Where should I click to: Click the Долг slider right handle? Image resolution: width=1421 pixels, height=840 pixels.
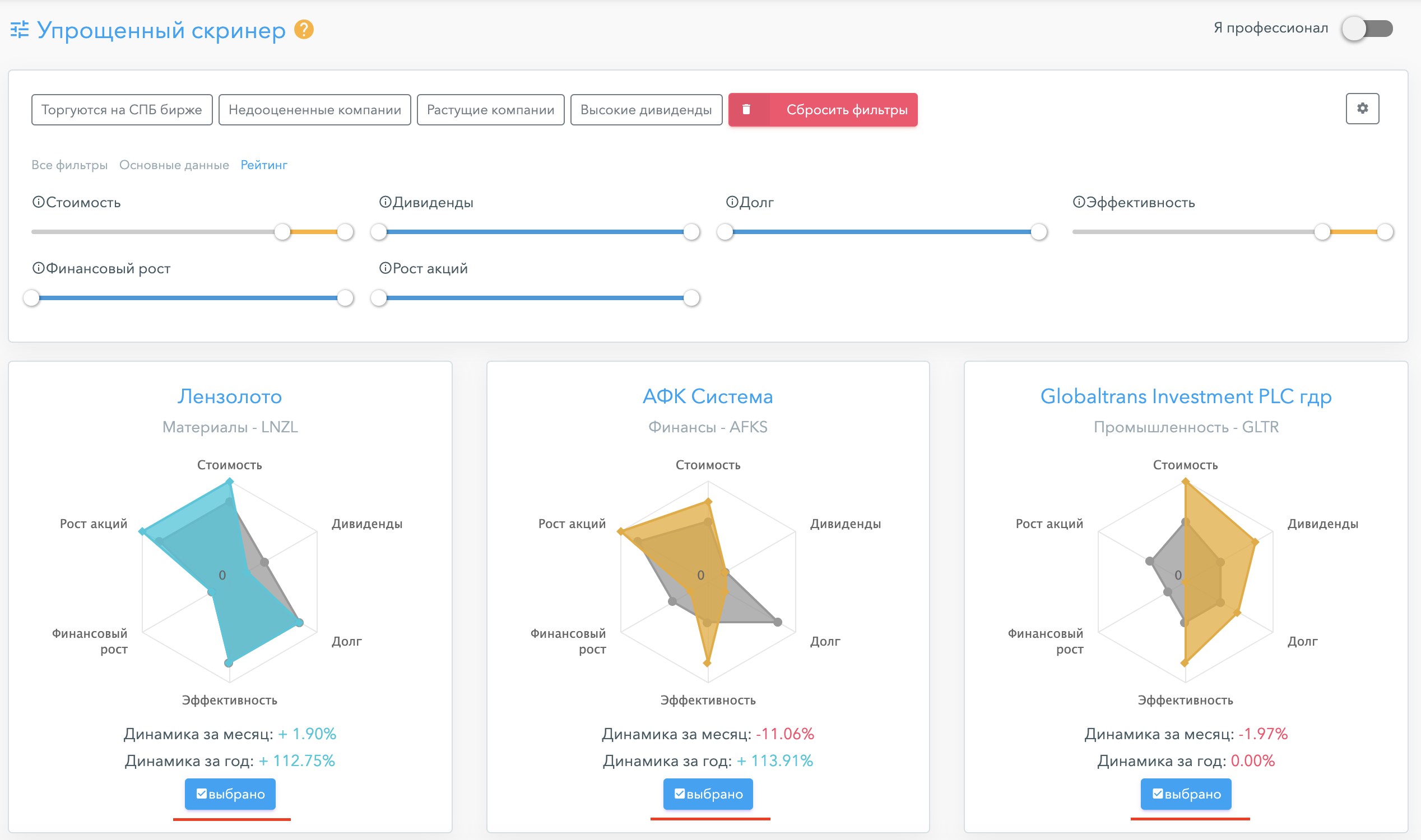point(1039,231)
